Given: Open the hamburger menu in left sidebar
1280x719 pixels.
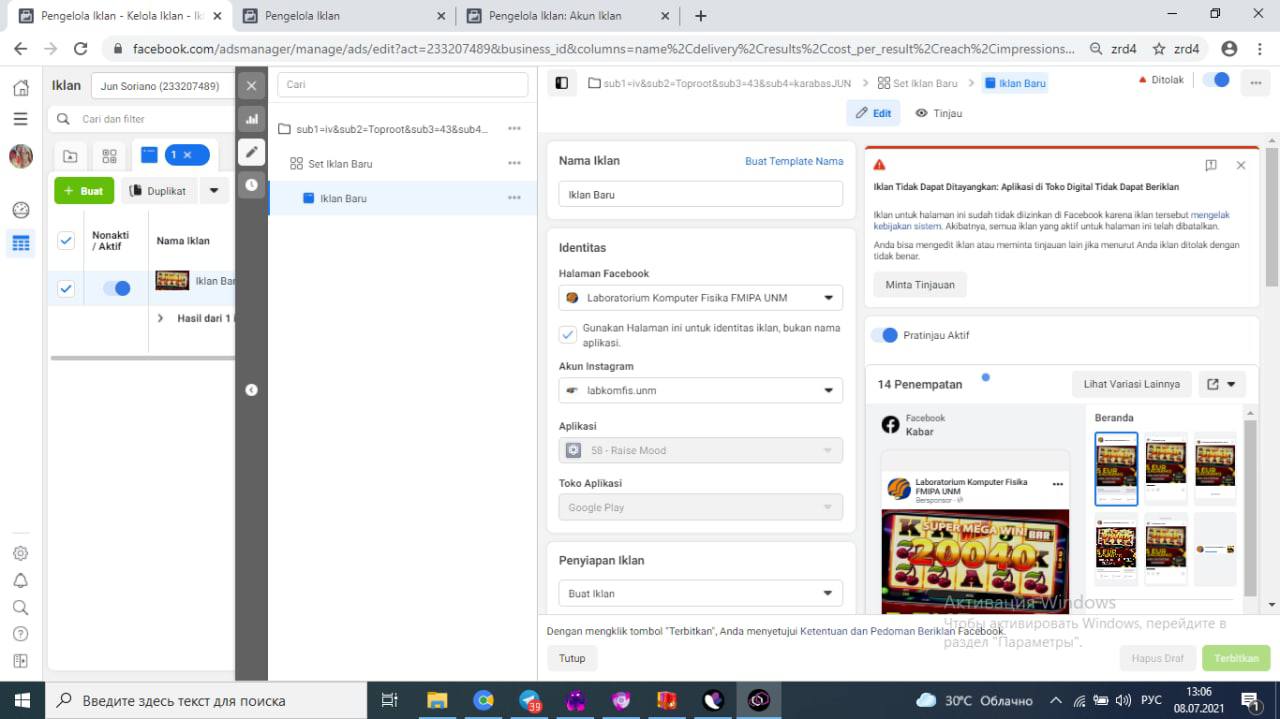Looking at the screenshot, I should pyautogui.click(x=20, y=119).
